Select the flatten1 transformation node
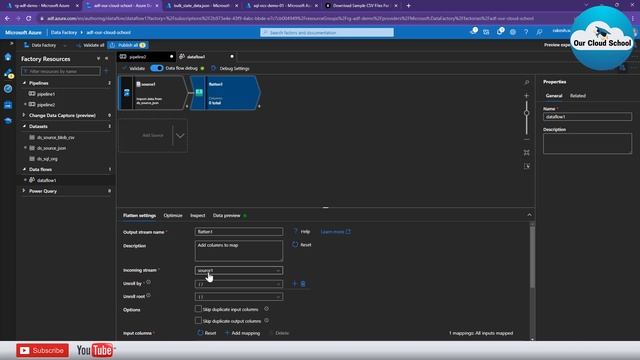 (x=224, y=93)
